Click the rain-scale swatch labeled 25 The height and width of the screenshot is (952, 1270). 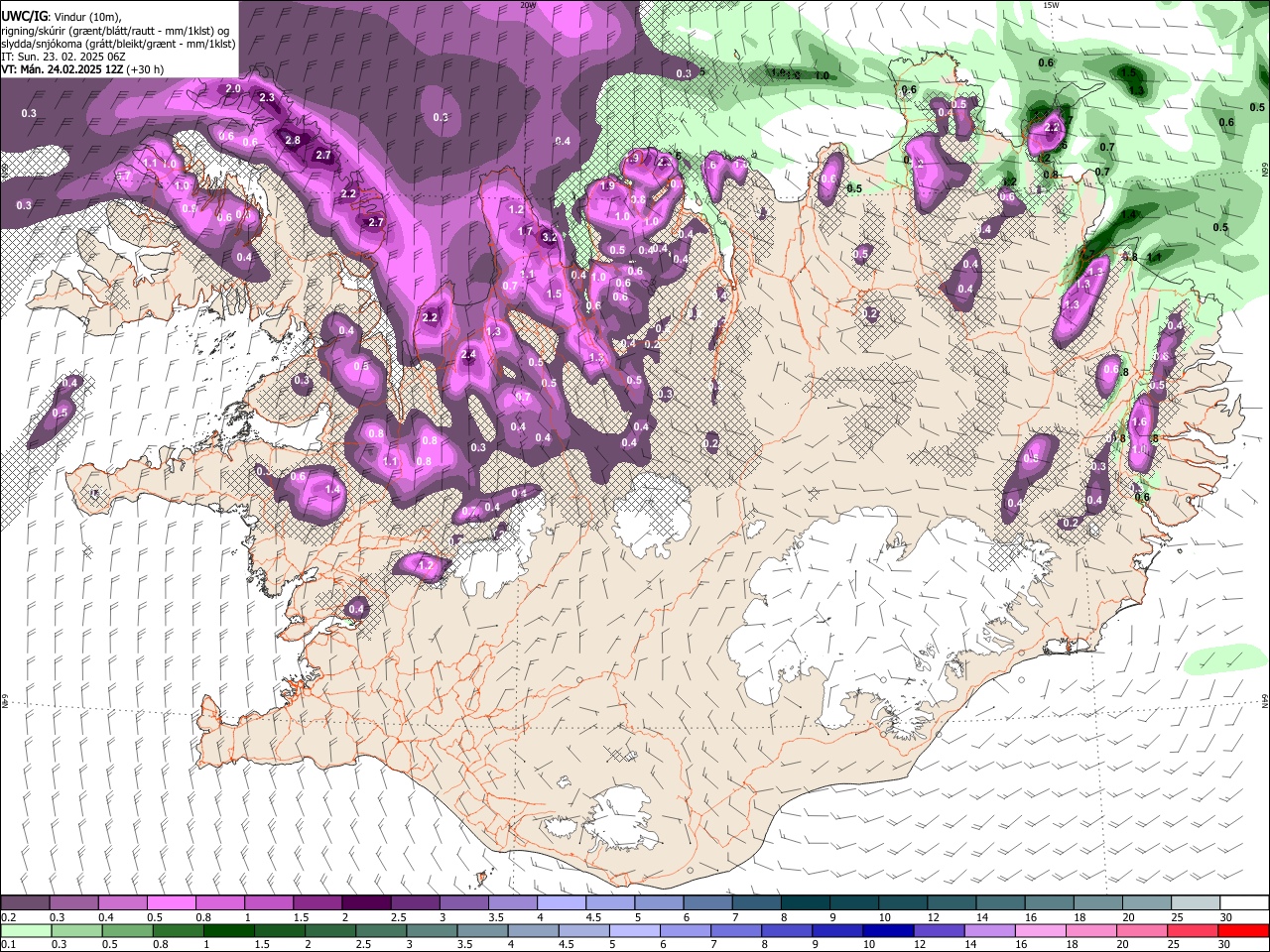[1193, 930]
